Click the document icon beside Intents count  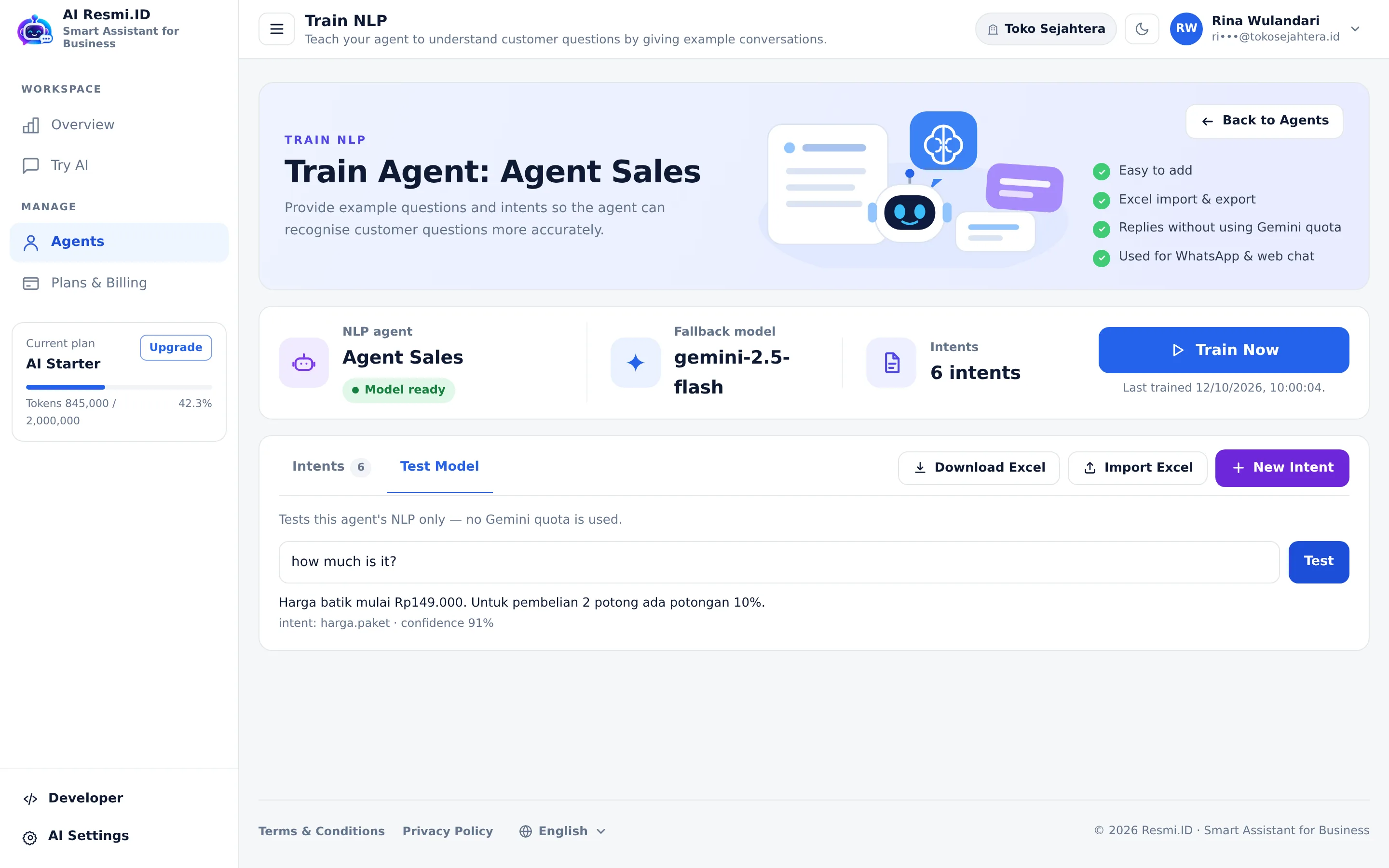[x=891, y=362]
